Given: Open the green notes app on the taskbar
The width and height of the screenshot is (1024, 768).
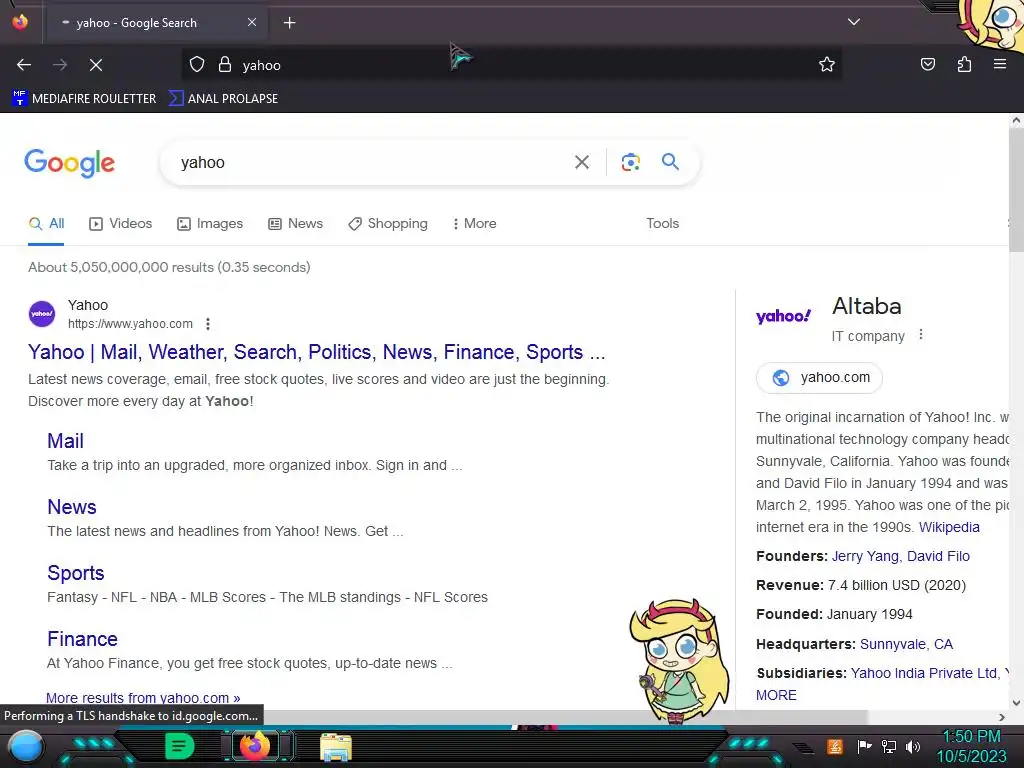Looking at the screenshot, I should 180,746.
